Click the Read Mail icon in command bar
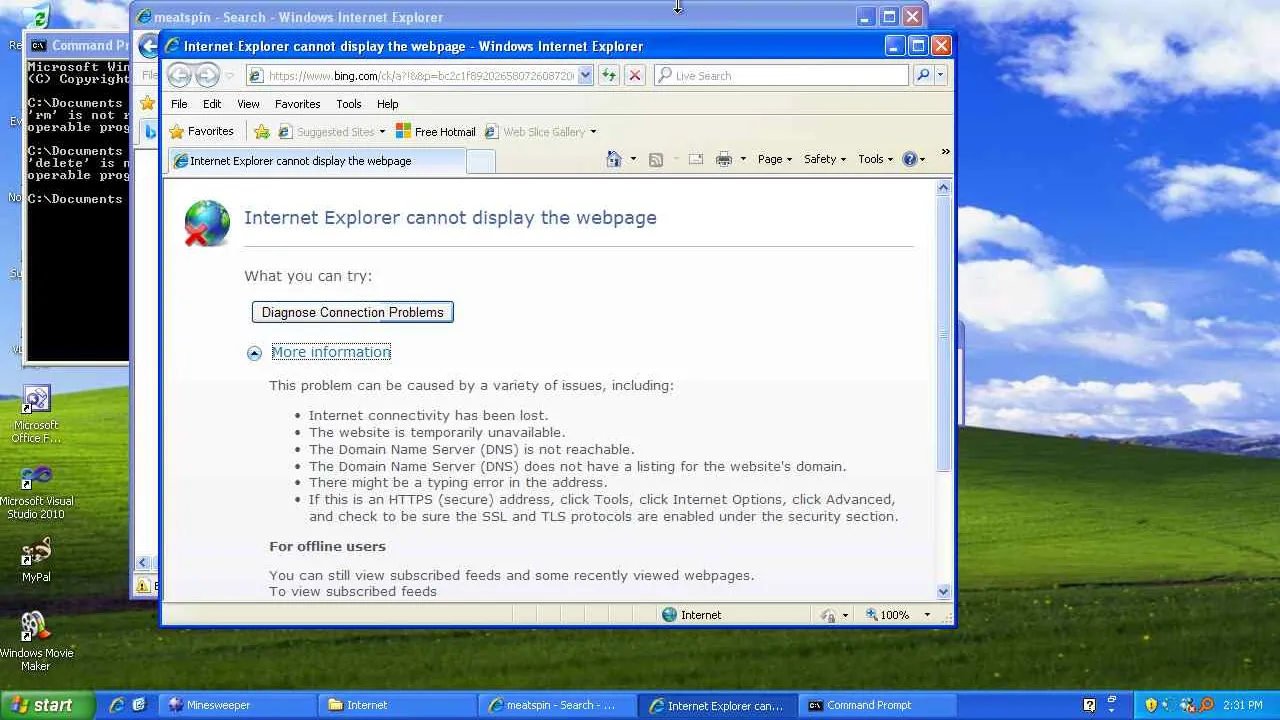Image resolution: width=1280 pixels, height=720 pixels. click(696, 159)
